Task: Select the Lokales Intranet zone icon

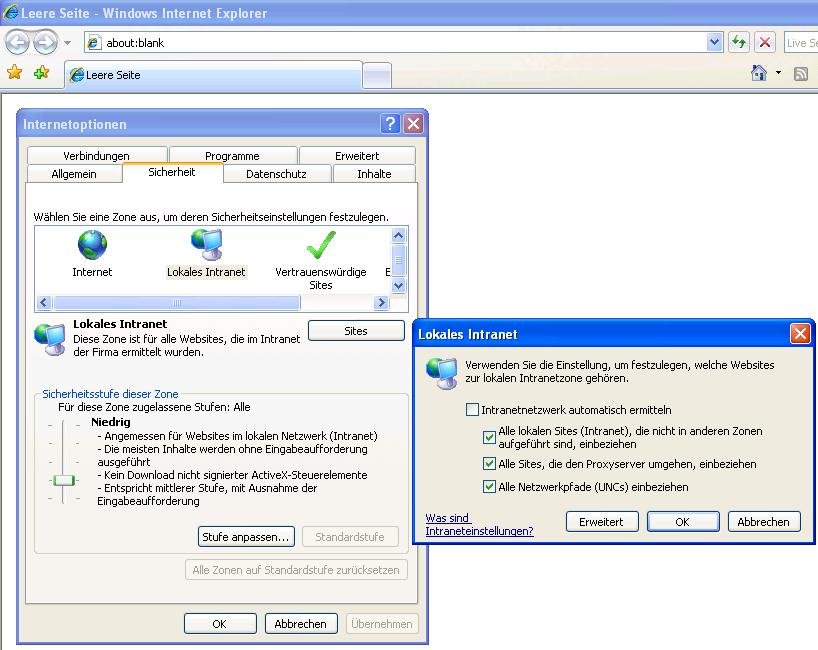Action: point(206,245)
